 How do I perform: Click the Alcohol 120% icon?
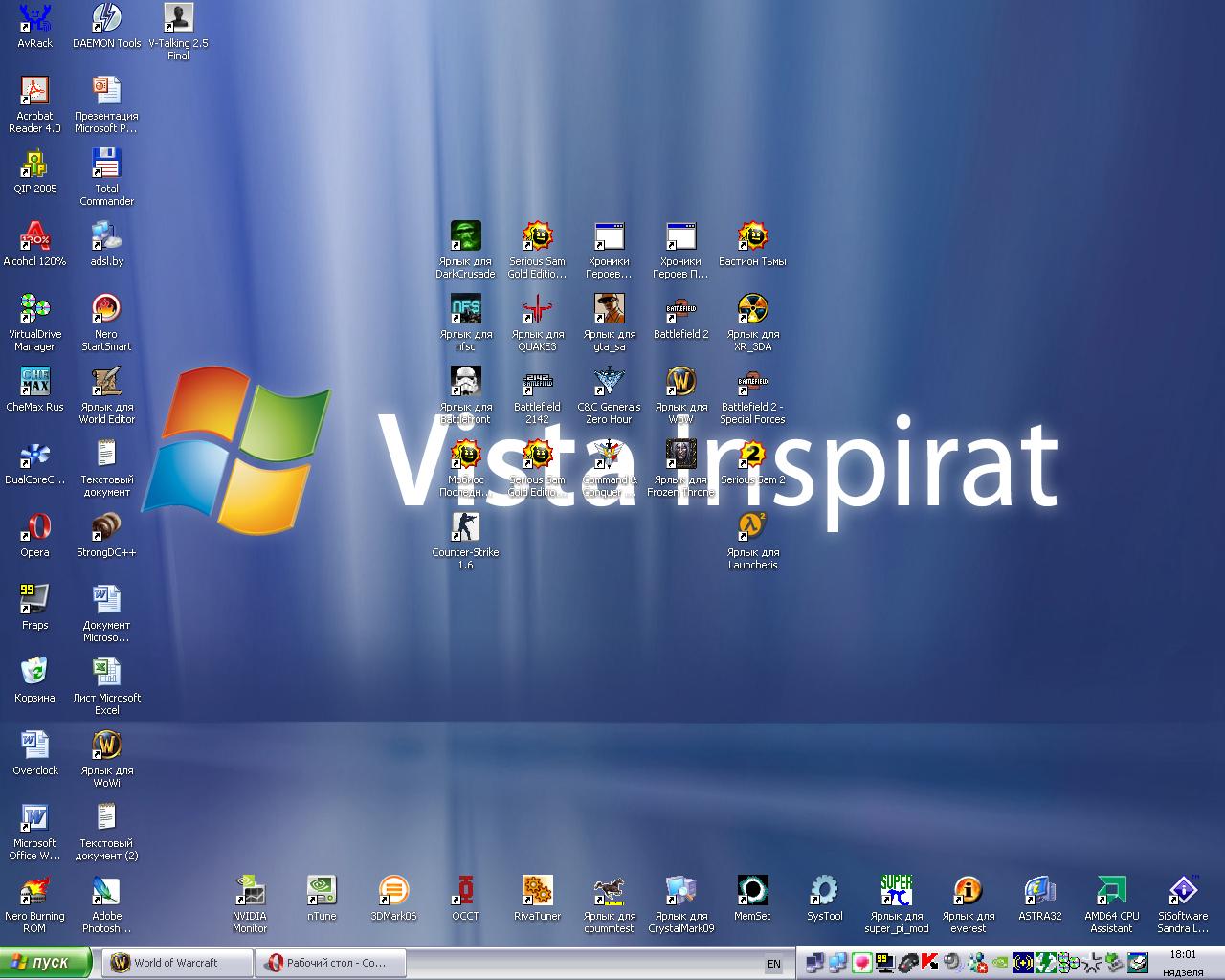tap(34, 235)
